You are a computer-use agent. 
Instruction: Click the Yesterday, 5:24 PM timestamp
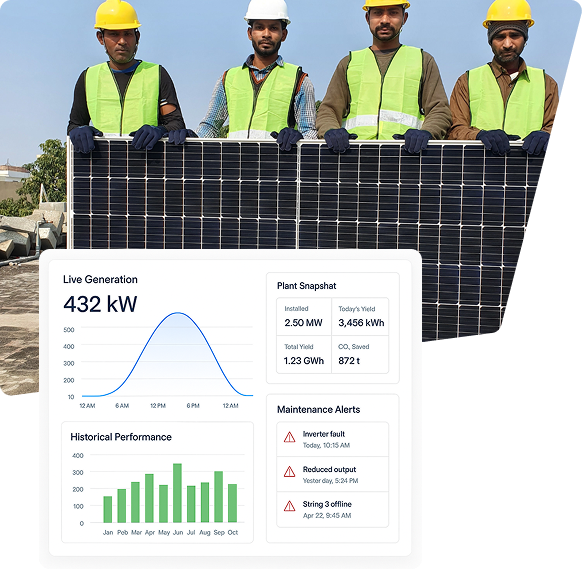[x=330, y=481]
